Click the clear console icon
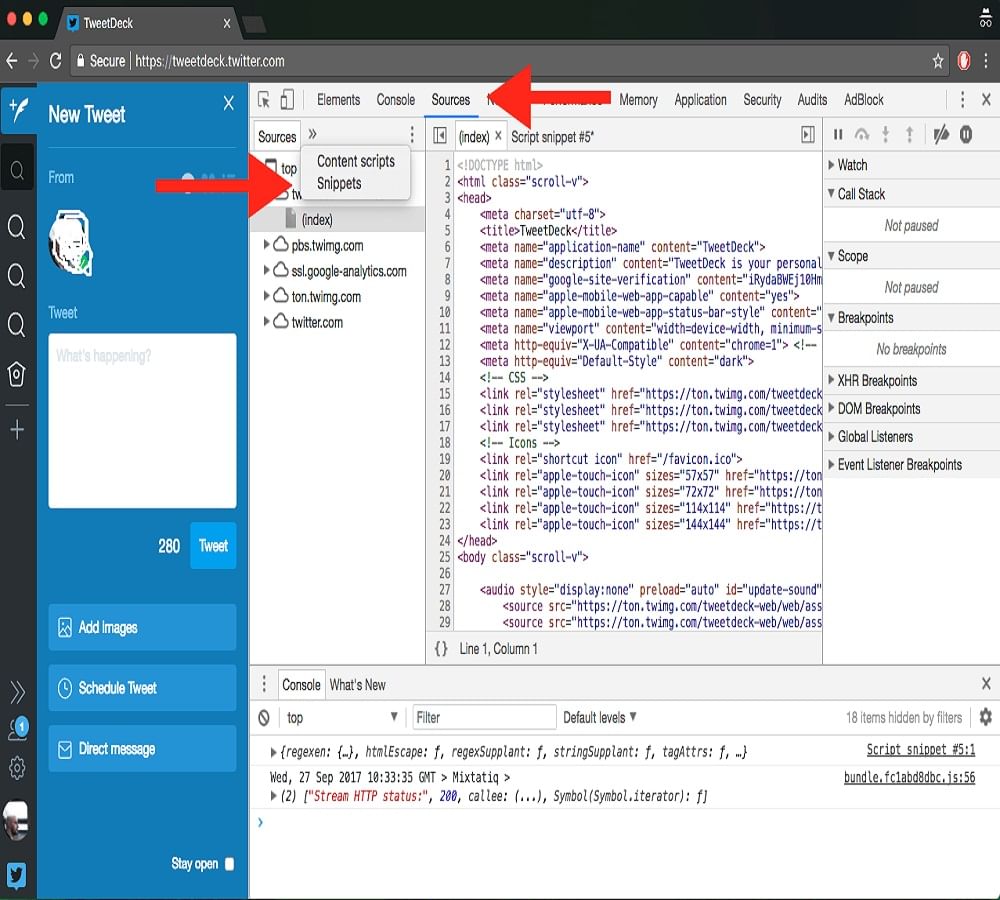The width and height of the screenshot is (1000, 900). pyautogui.click(x=264, y=718)
